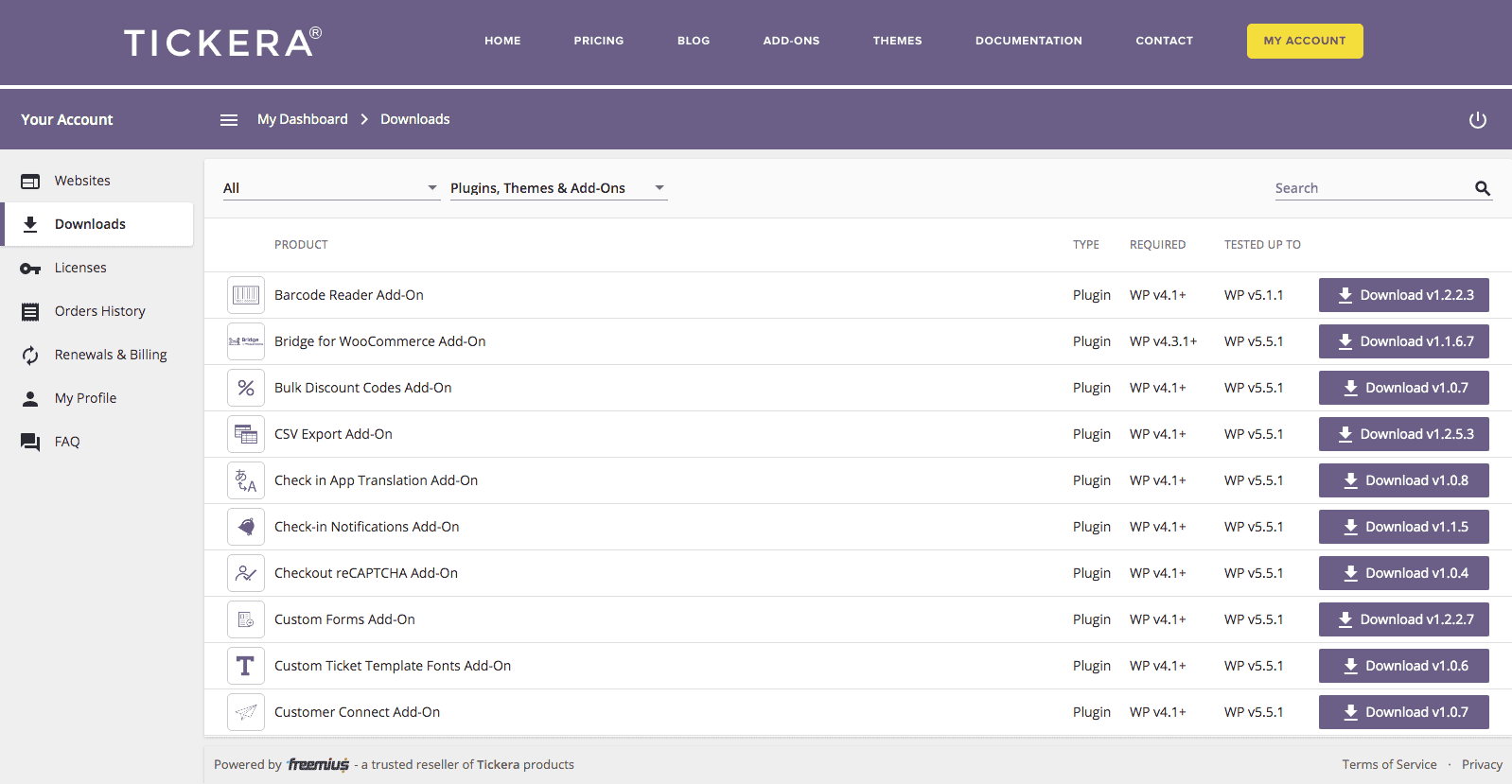Click the Barcode Reader Add-On icon
The height and width of the screenshot is (784, 1512).
pyautogui.click(x=246, y=295)
